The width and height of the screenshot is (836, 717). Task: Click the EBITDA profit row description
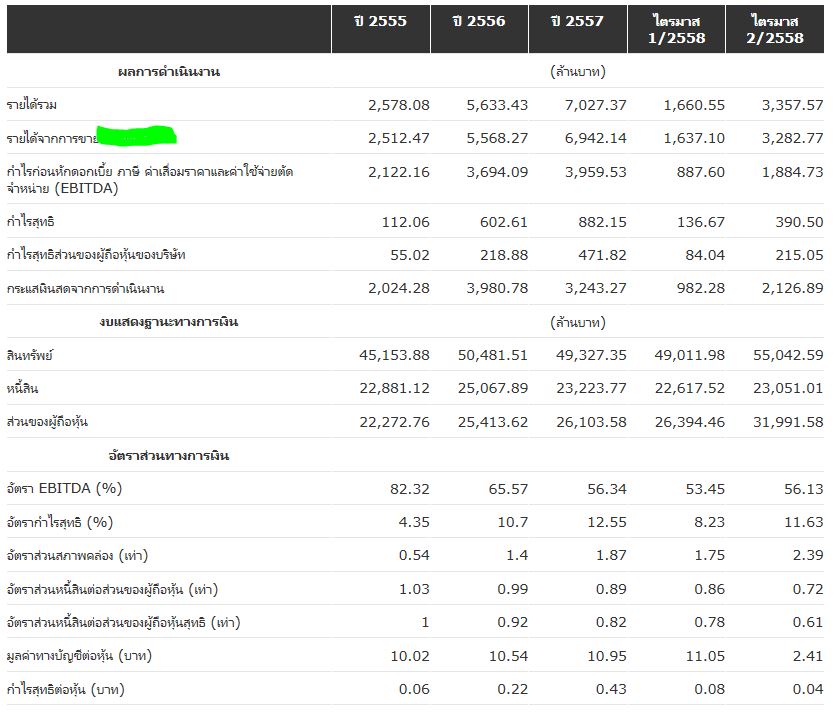click(x=150, y=180)
